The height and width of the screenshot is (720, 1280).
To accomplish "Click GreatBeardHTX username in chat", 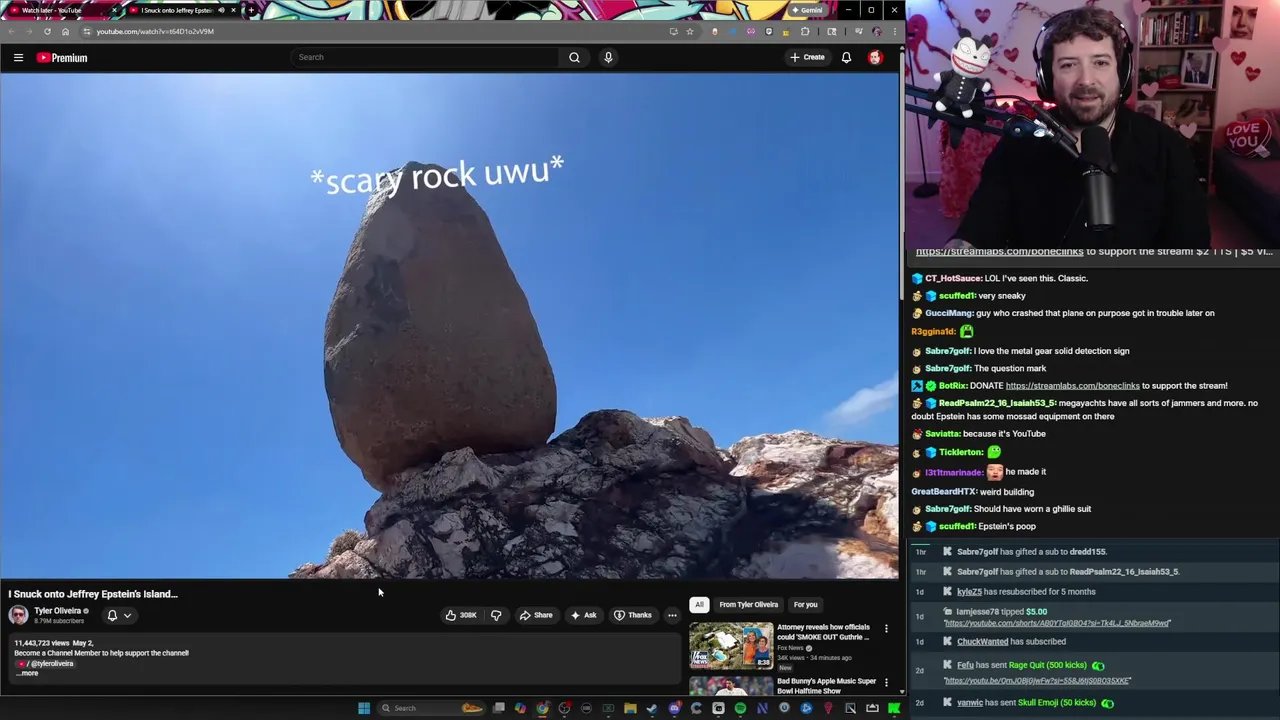I will [x=943, y=492].
